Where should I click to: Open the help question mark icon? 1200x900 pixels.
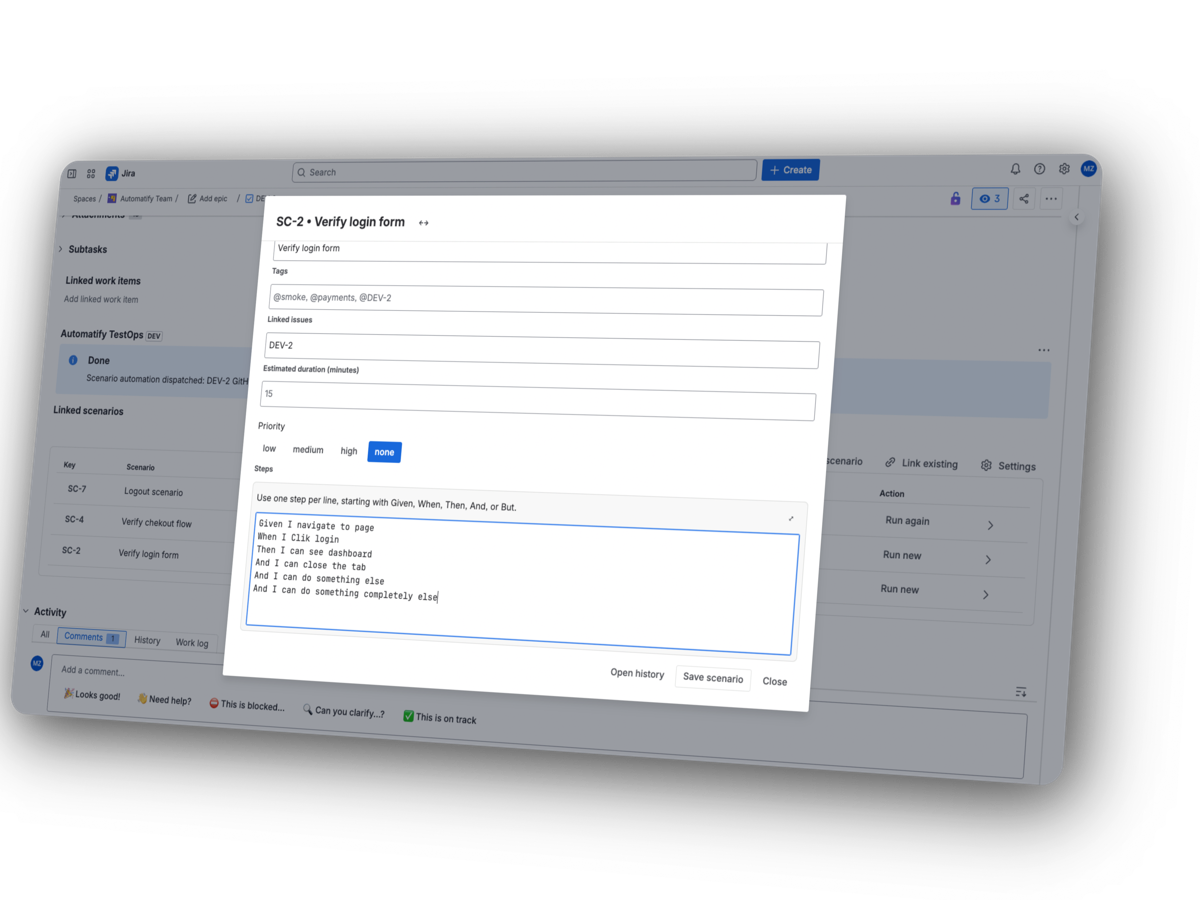click(1040, 169)
